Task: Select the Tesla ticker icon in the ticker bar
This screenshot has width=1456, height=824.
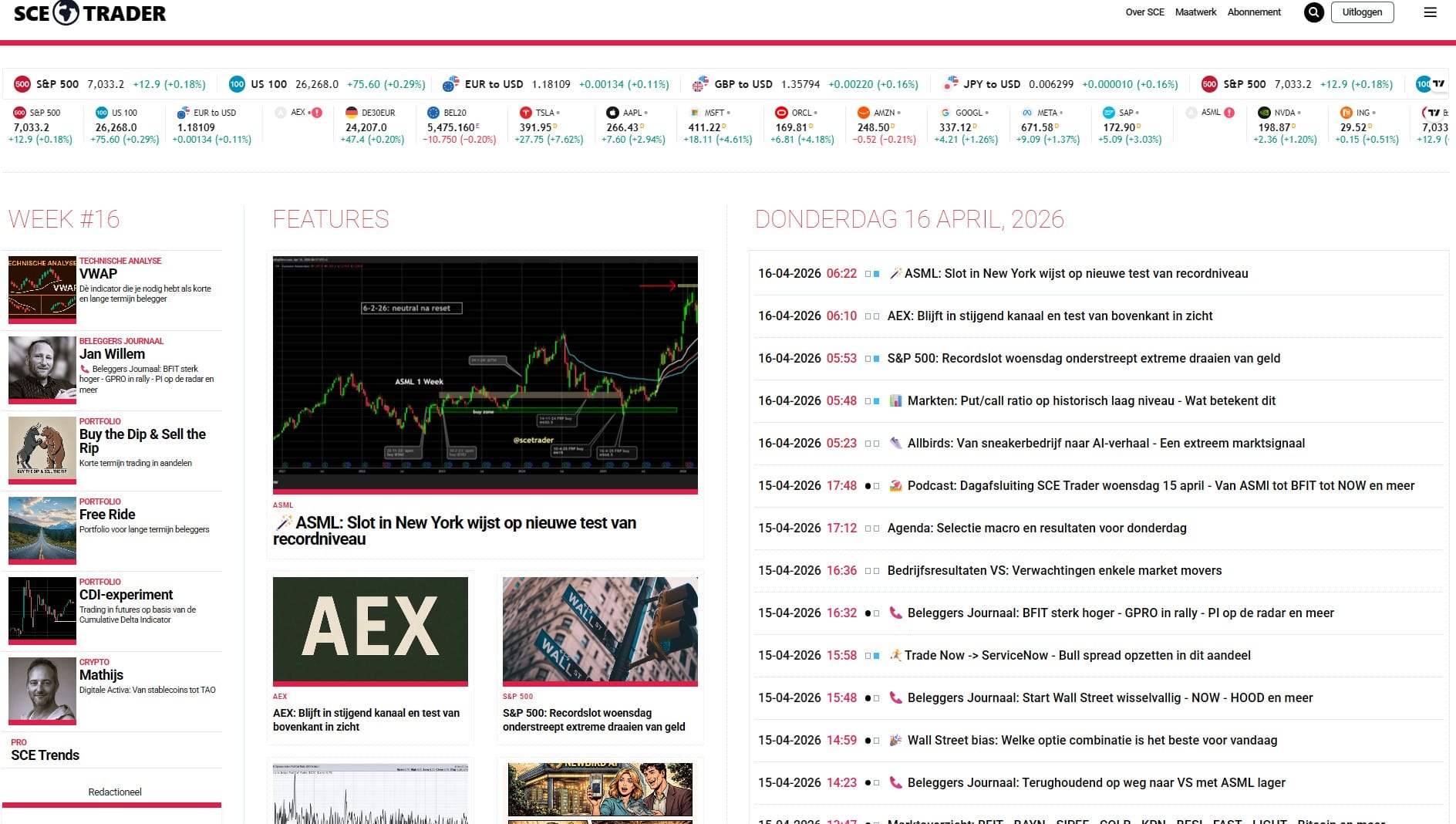Action: (525, 113)
